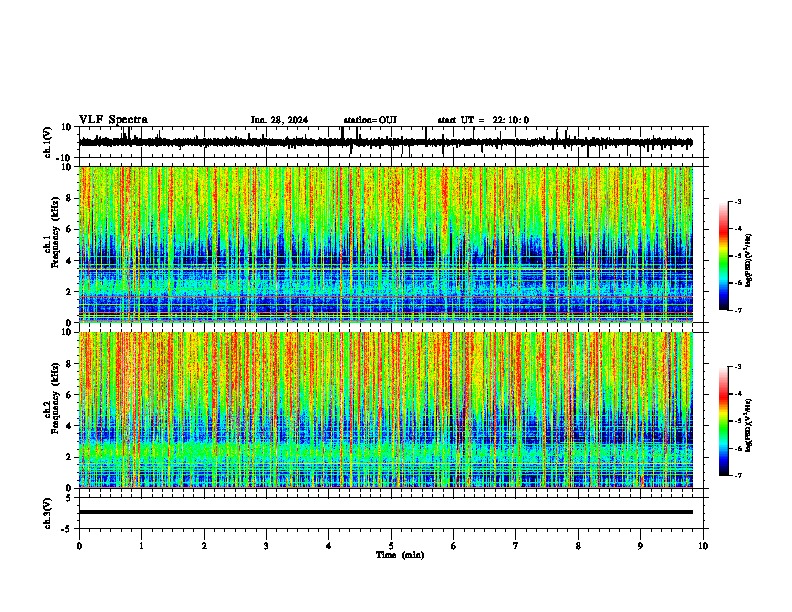This screenshot has width=792, height=612.
Task: Click the "VLF Spectra" title text
Action: (113, 120)
